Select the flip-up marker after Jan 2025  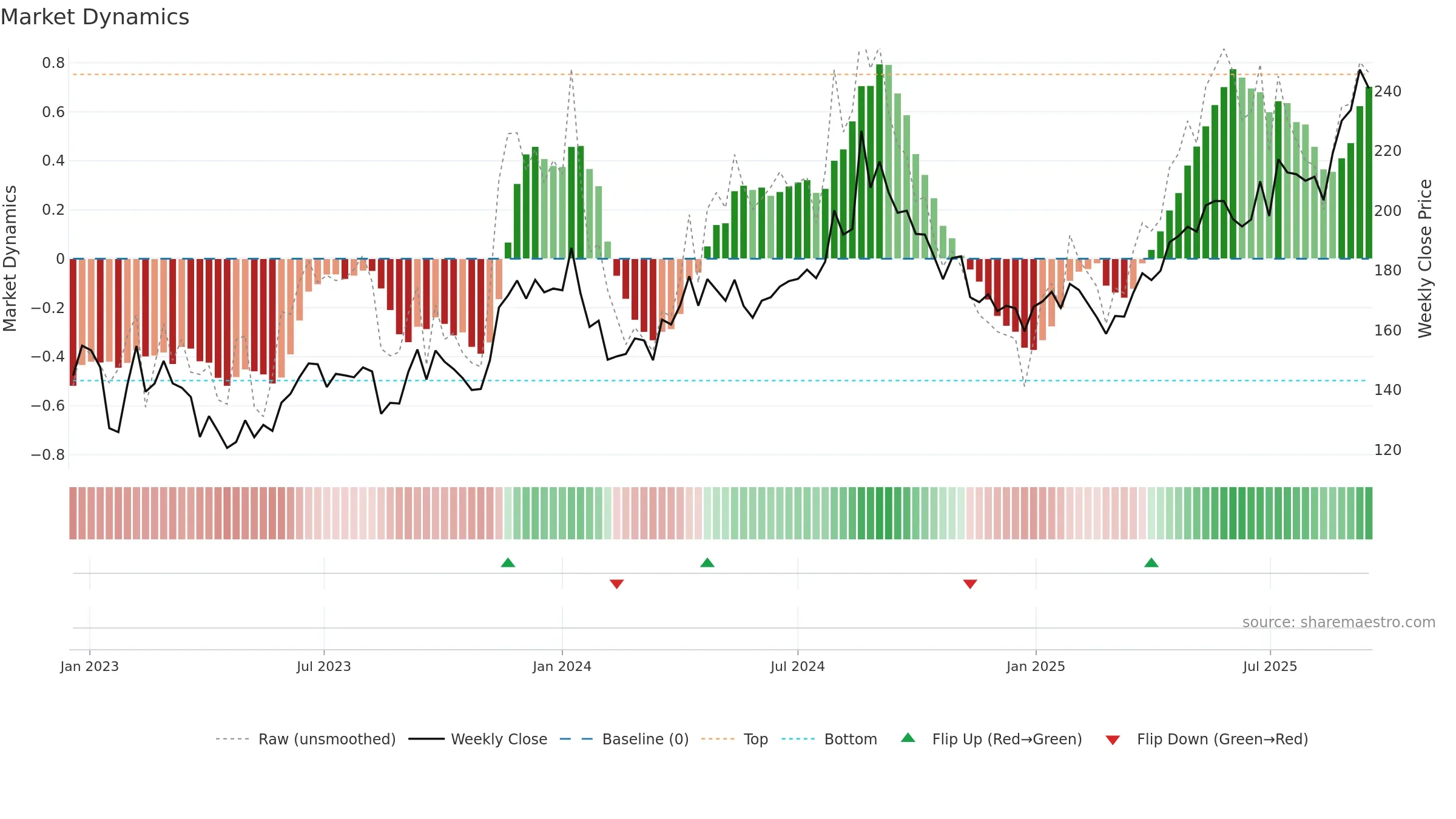(x=1151, y=562)
